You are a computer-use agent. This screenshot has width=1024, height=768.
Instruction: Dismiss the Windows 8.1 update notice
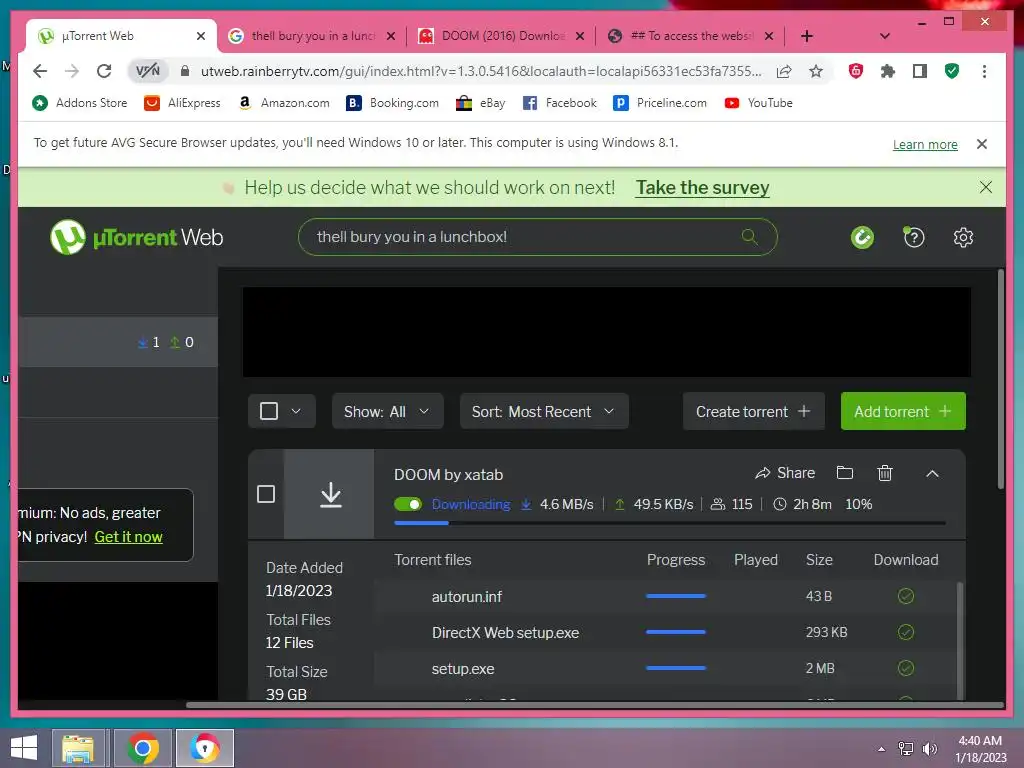tap(982, 144)
